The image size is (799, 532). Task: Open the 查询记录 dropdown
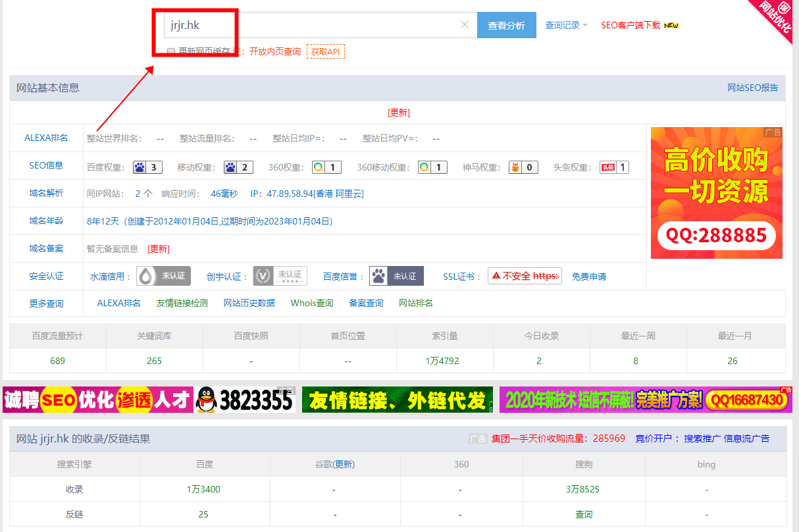tap(566, 25)
